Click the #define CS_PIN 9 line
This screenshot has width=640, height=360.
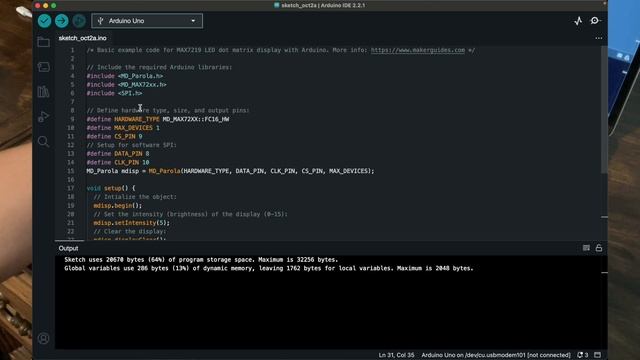coord(114,136)
